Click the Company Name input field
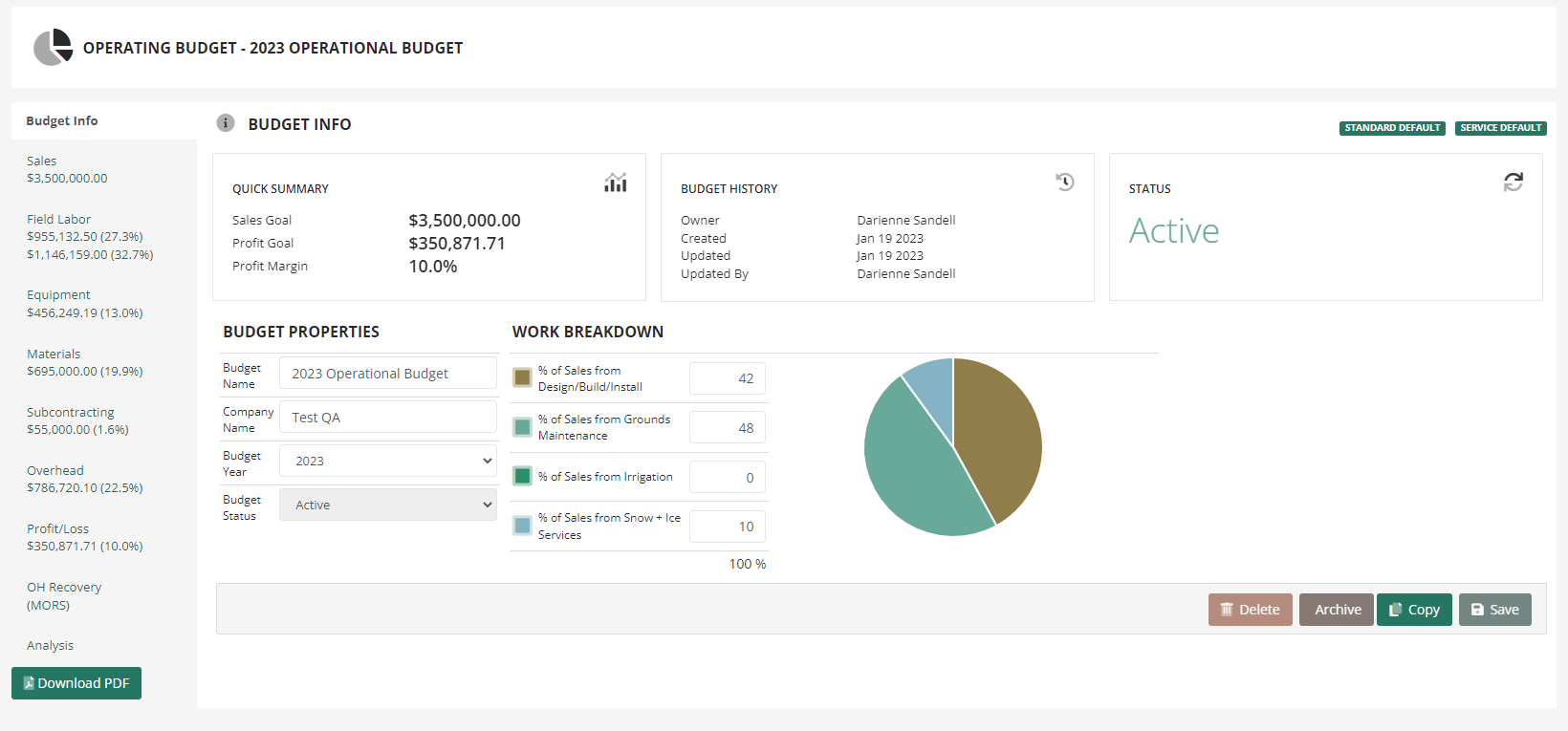 [388, 417]
